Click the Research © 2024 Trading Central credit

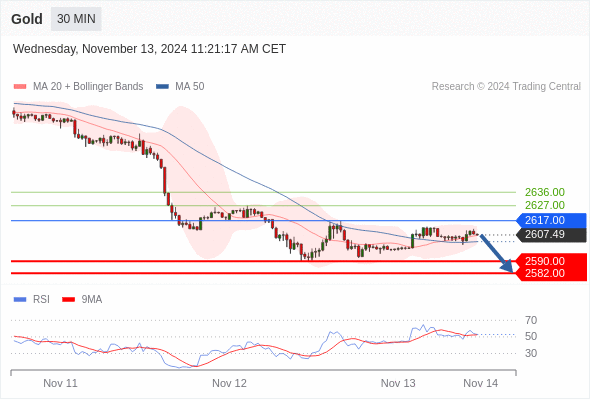point(506,87)
